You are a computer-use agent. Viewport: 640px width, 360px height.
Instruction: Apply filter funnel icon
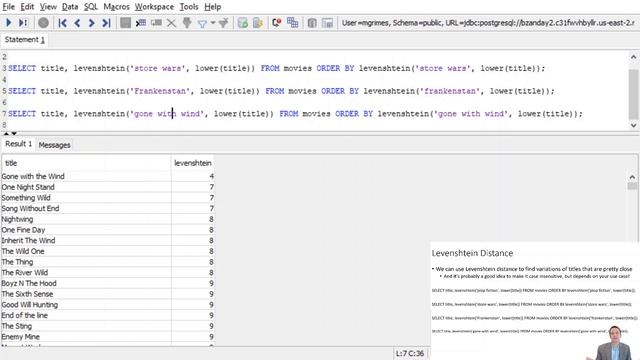(x=202, y=23)
